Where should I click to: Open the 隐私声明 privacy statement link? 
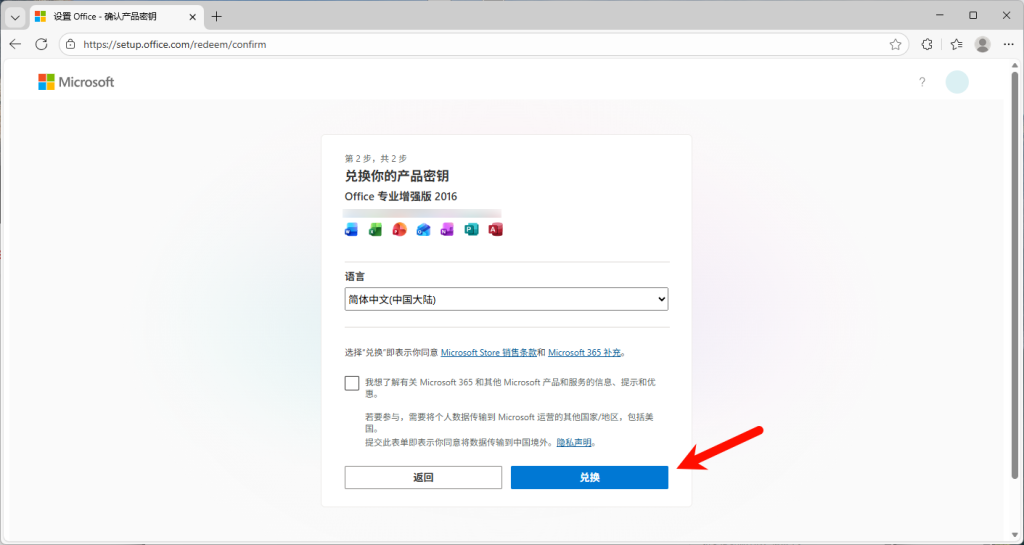tap(574, 443)
